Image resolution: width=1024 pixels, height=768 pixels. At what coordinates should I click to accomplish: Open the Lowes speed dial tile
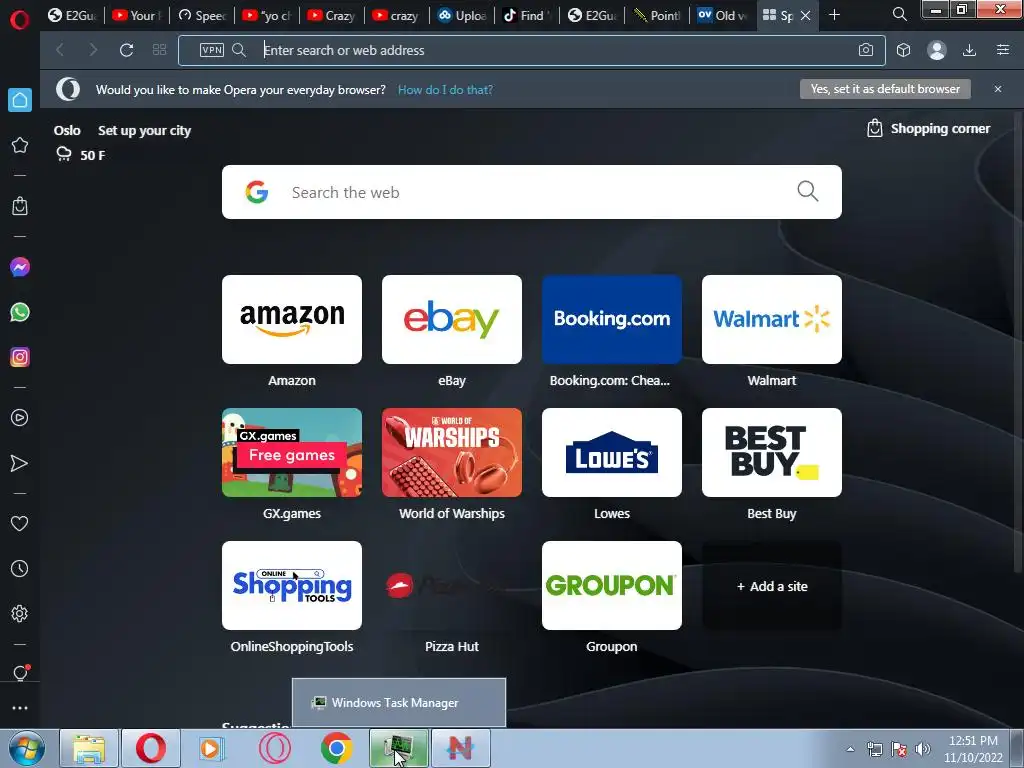612,453
